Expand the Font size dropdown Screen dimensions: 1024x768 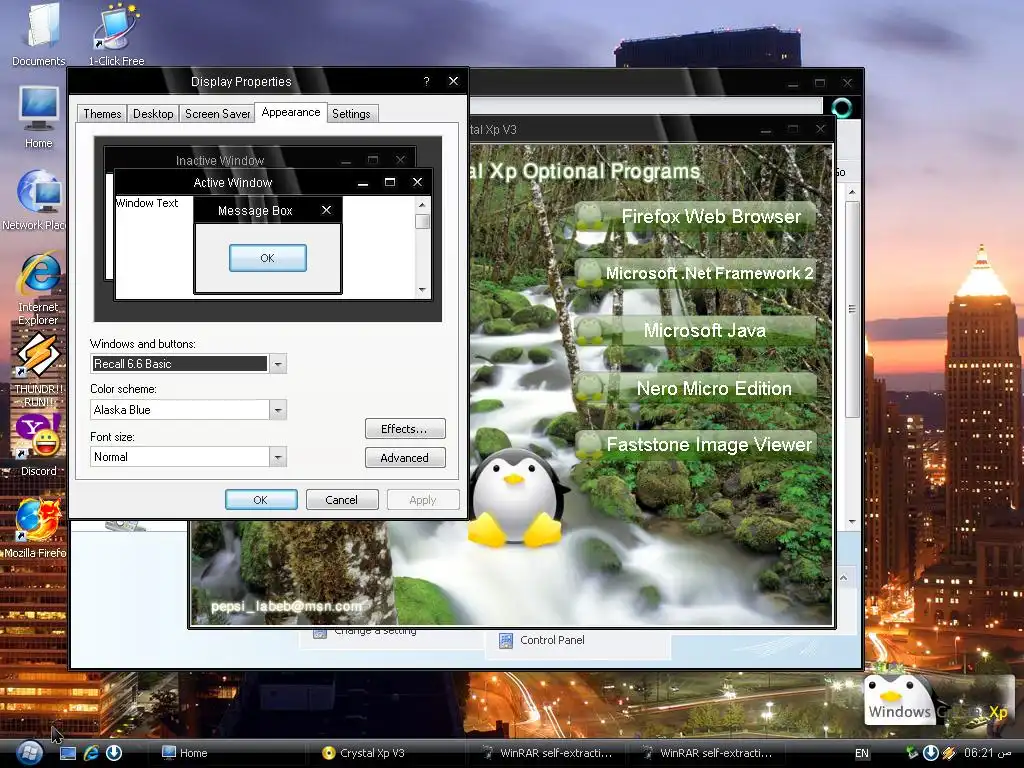pyautogui.click(x=278, y=457)
